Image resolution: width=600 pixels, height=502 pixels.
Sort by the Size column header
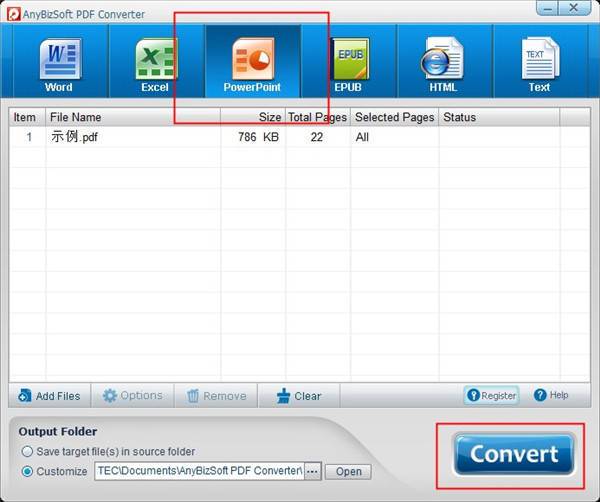pos(253,117)
